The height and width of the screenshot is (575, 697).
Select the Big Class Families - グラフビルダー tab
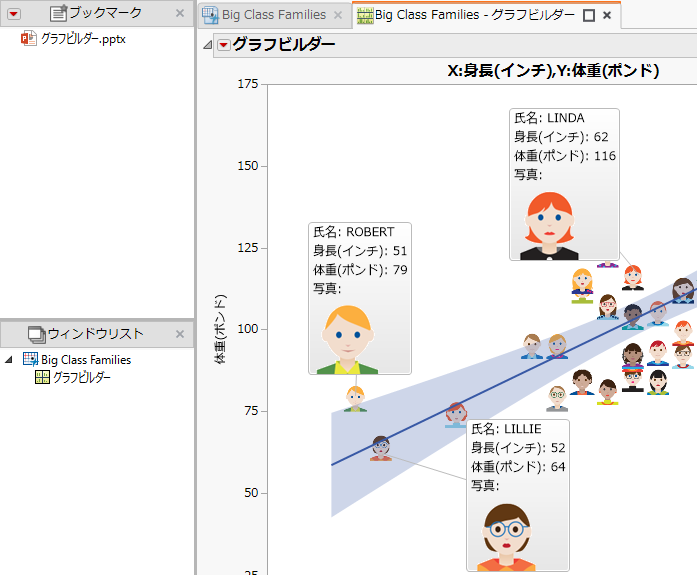[x=474, y=15]
